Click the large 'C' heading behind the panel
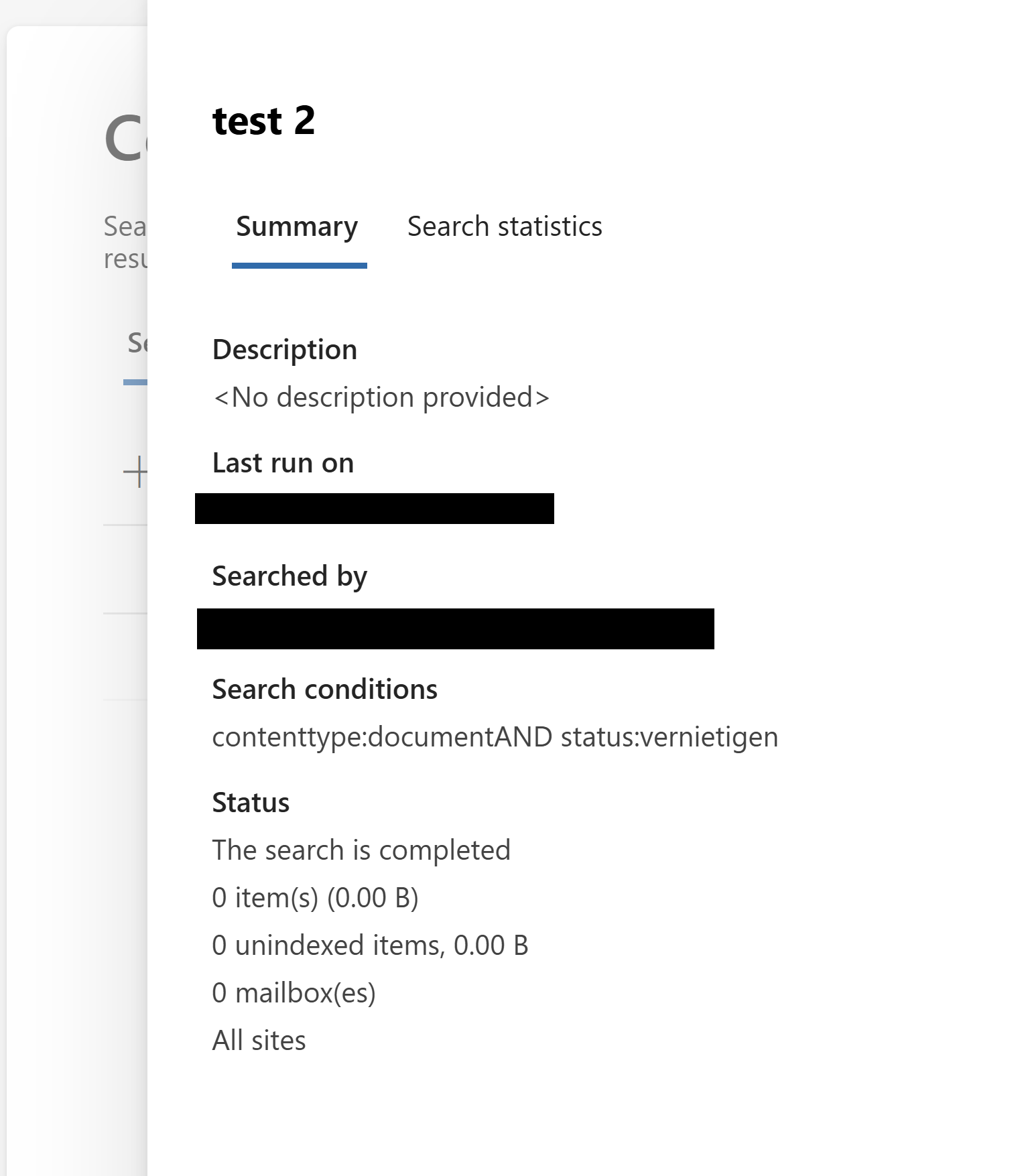Viewport: 1024px width, 1176px height. click(x=125, y=139)
